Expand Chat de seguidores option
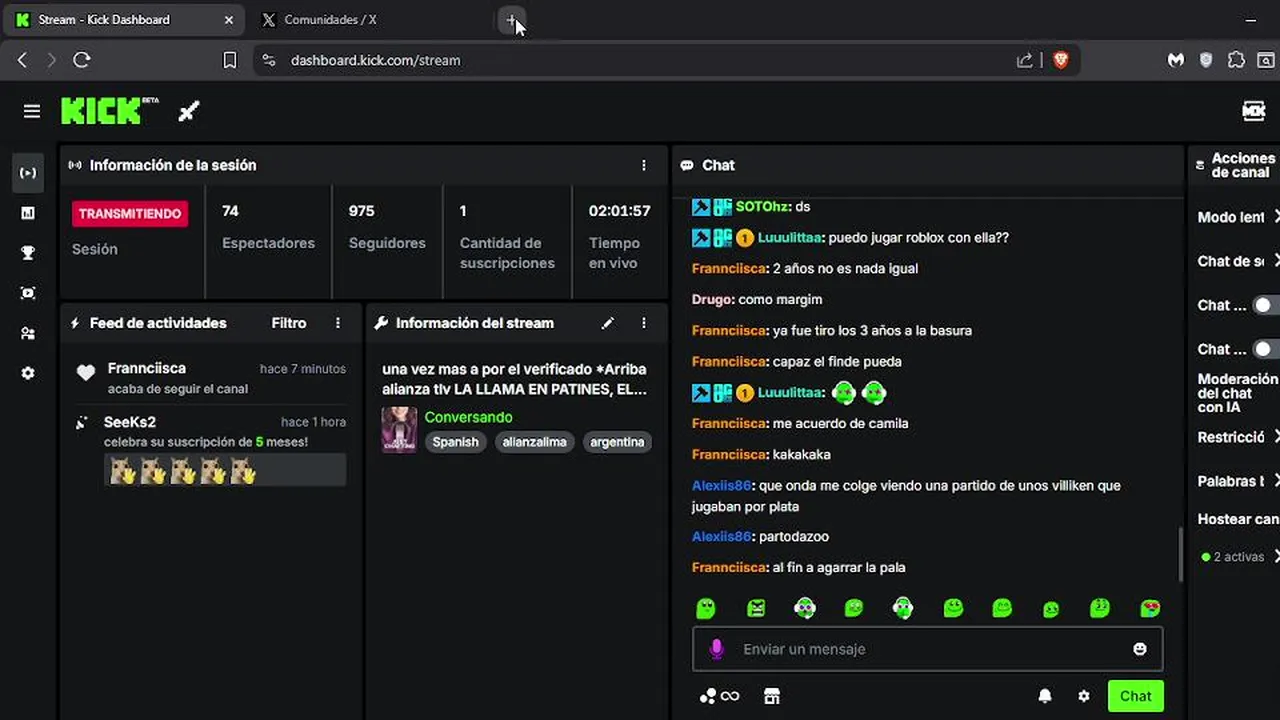The height and width of the screenshot is (720, 1280). [x=1276, y=261]
